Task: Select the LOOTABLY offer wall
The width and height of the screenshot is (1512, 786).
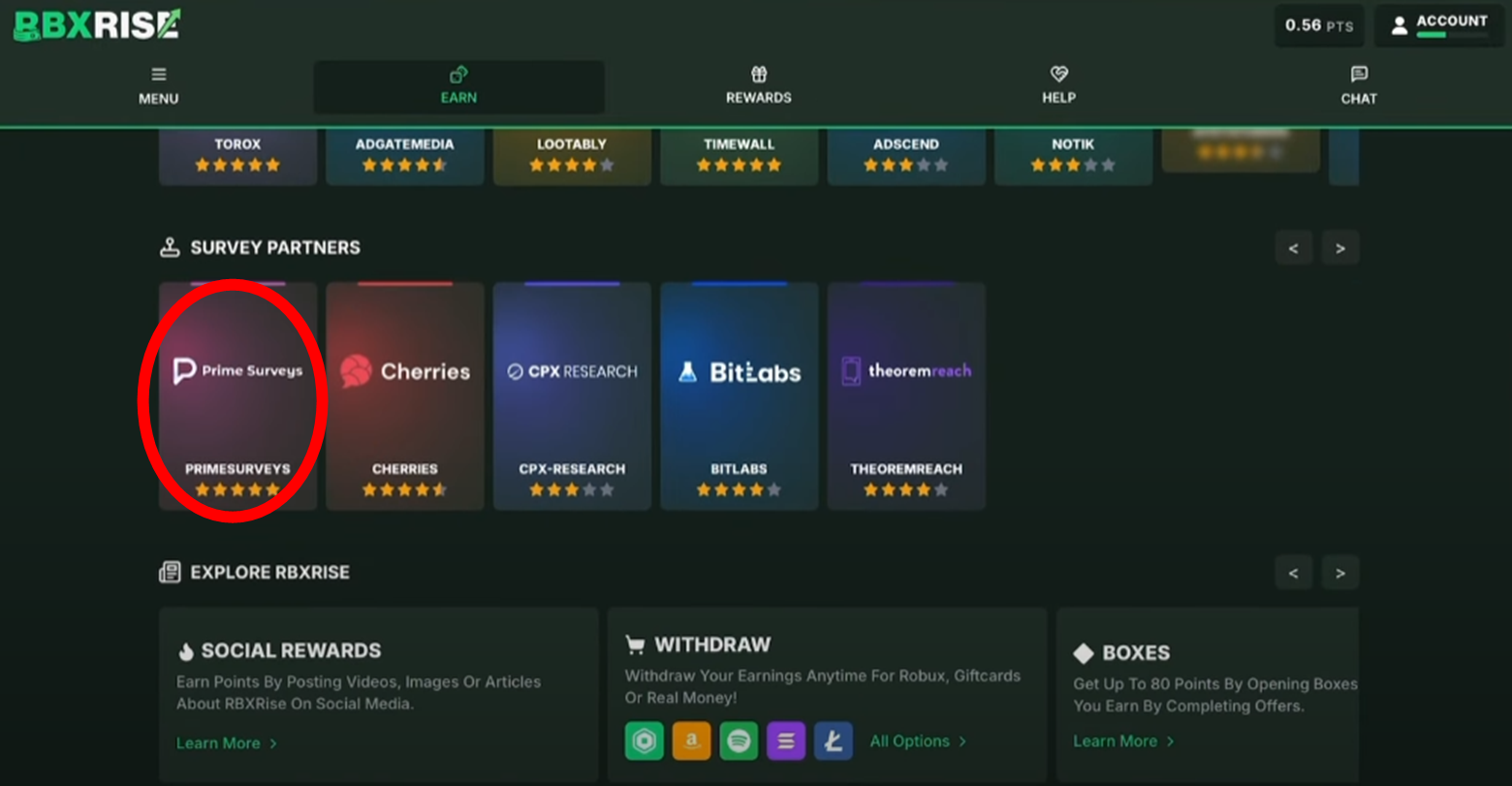Action: [x=572, y=155]
